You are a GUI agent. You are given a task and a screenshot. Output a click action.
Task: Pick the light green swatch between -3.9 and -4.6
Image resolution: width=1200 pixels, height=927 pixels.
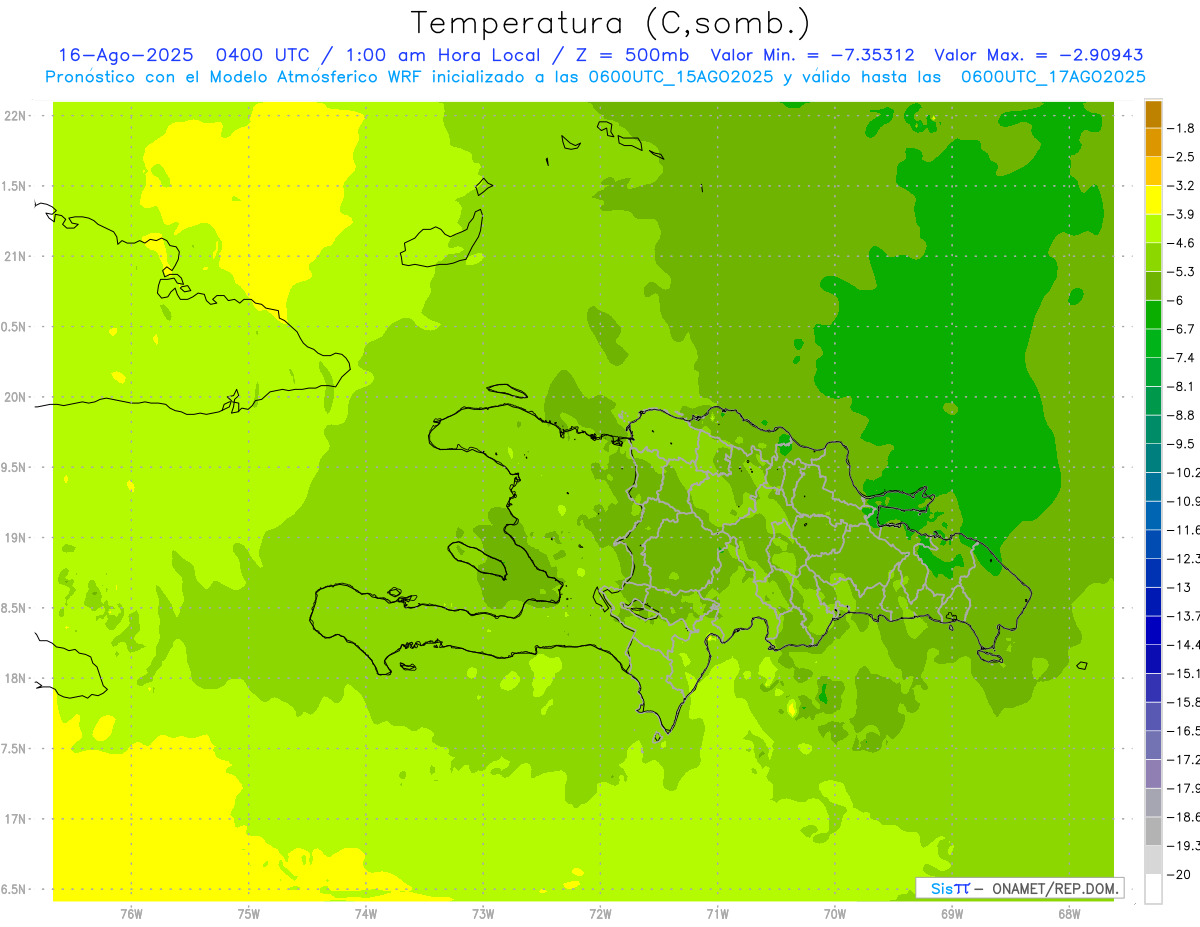click(1153, 229)
